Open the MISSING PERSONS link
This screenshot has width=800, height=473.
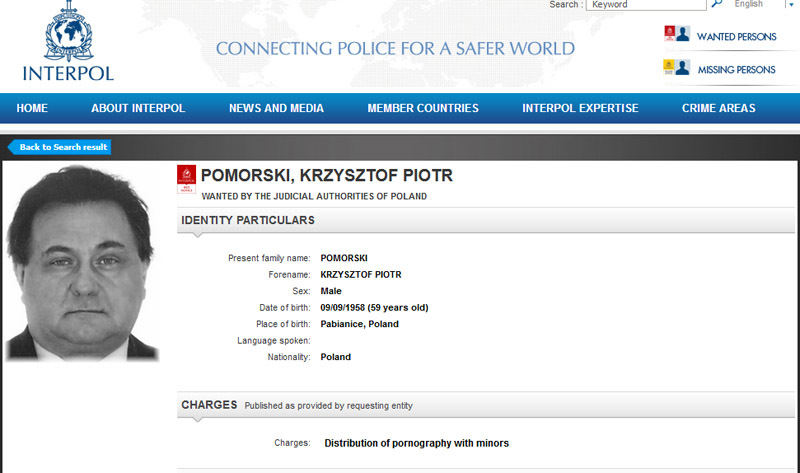(x=736, y=70)
